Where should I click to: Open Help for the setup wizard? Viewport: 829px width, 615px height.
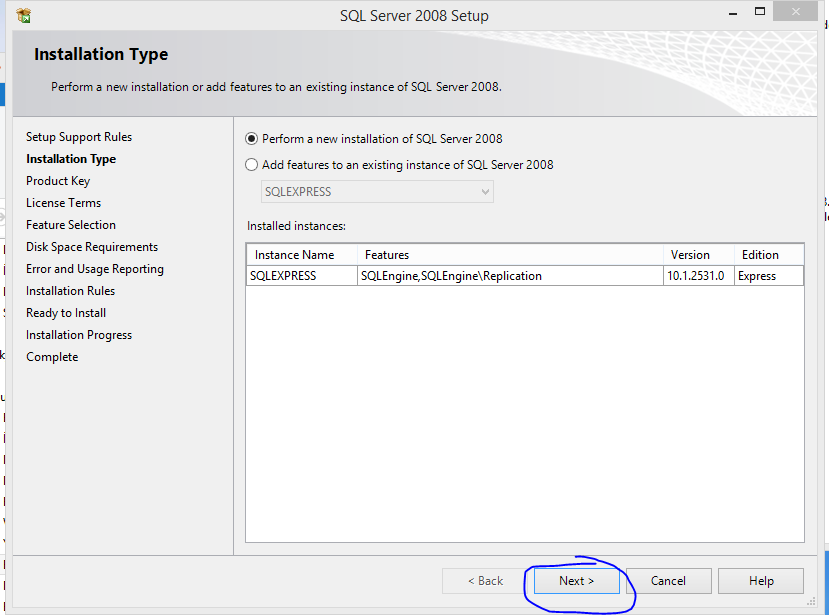[761, 581]
